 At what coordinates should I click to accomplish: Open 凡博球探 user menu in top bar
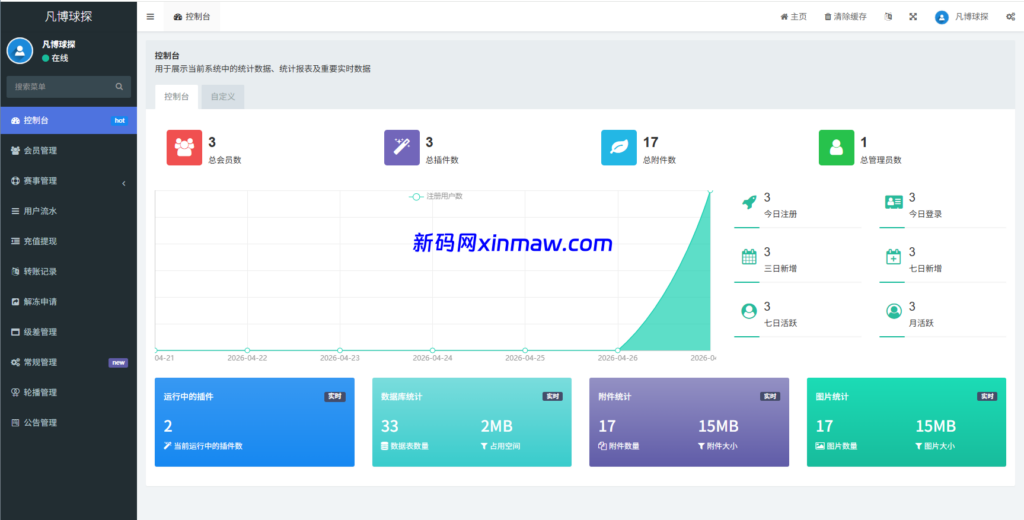(961, 17)
